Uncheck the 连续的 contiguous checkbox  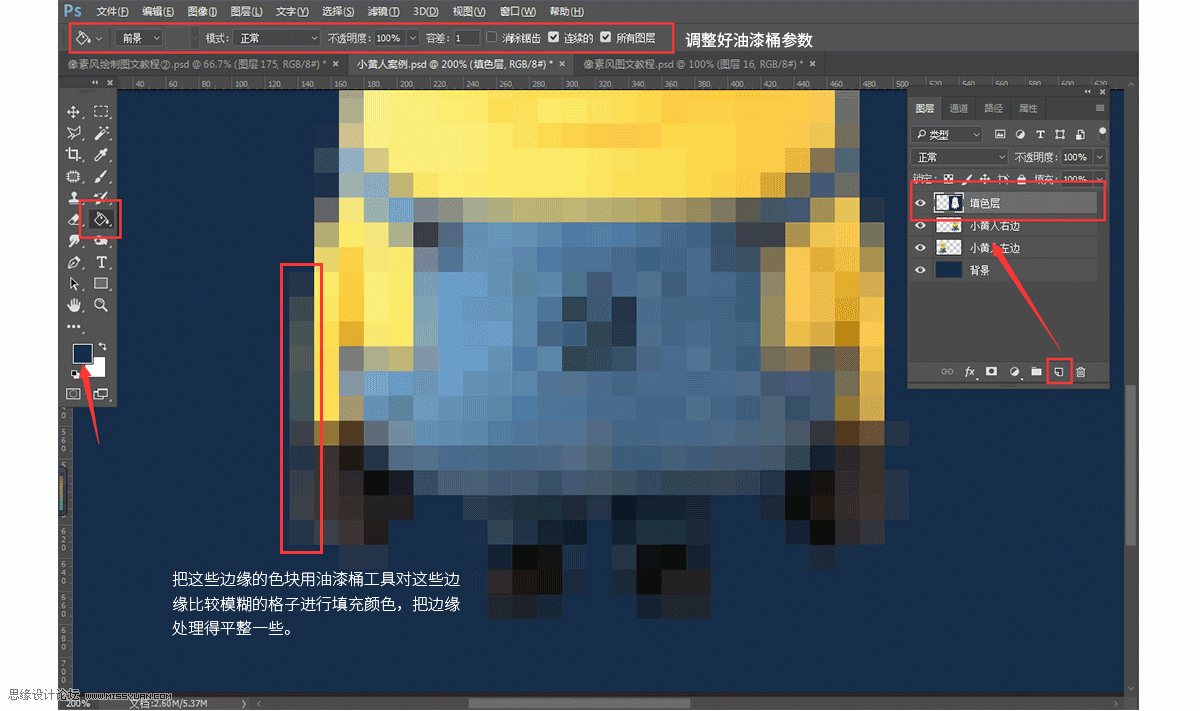[554, 38]
